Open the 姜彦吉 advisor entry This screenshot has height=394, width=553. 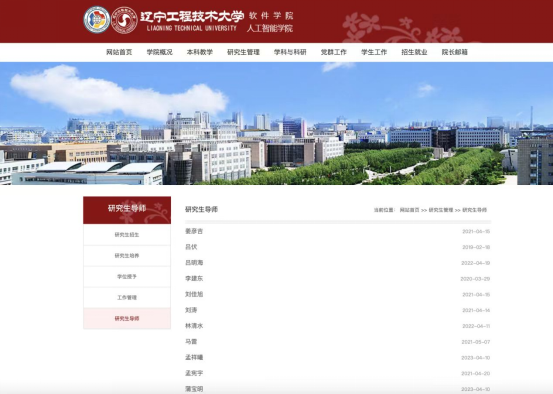coord(194,231)
